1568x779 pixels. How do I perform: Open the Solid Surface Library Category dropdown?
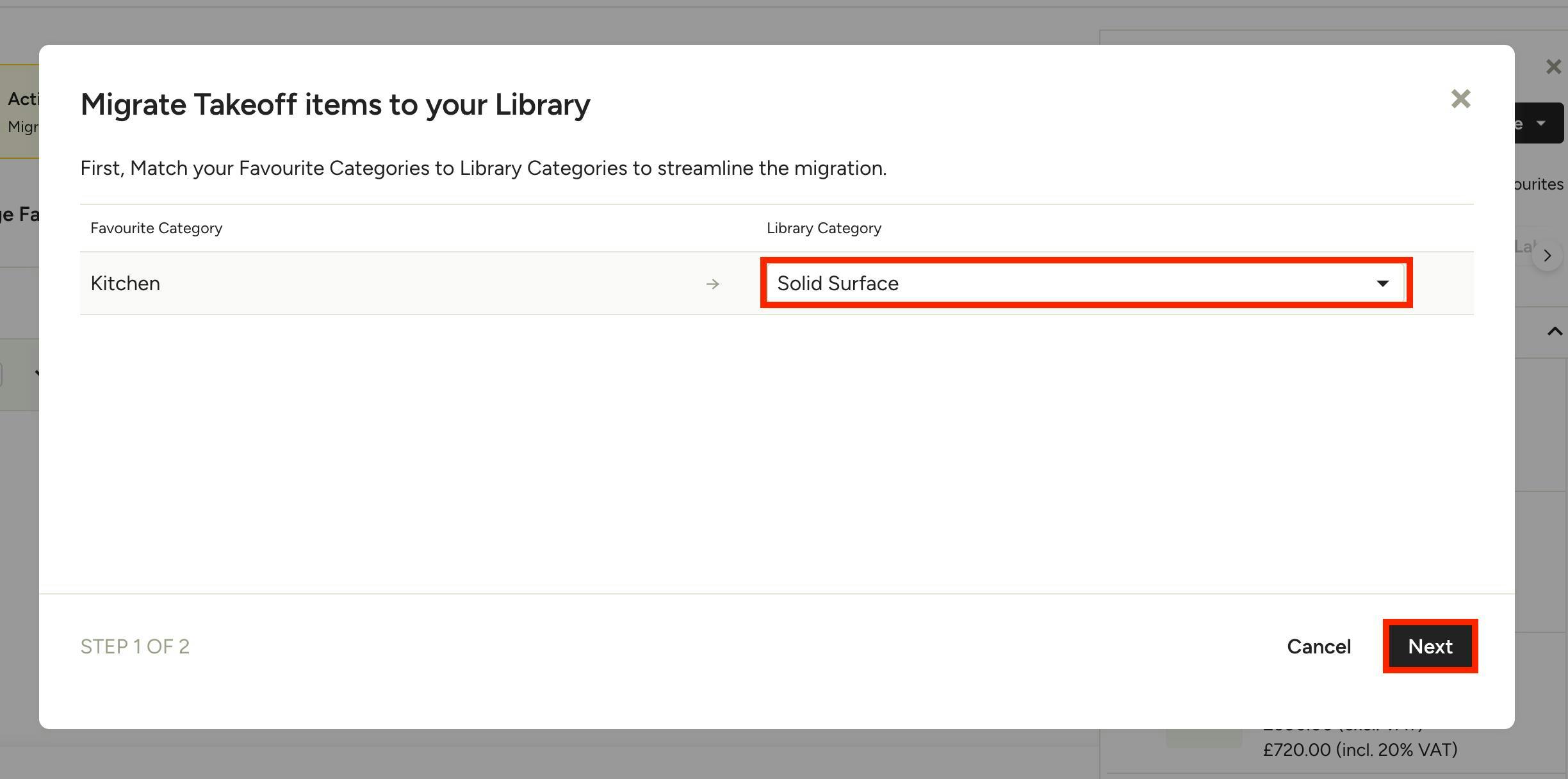tap(1086, 283)
